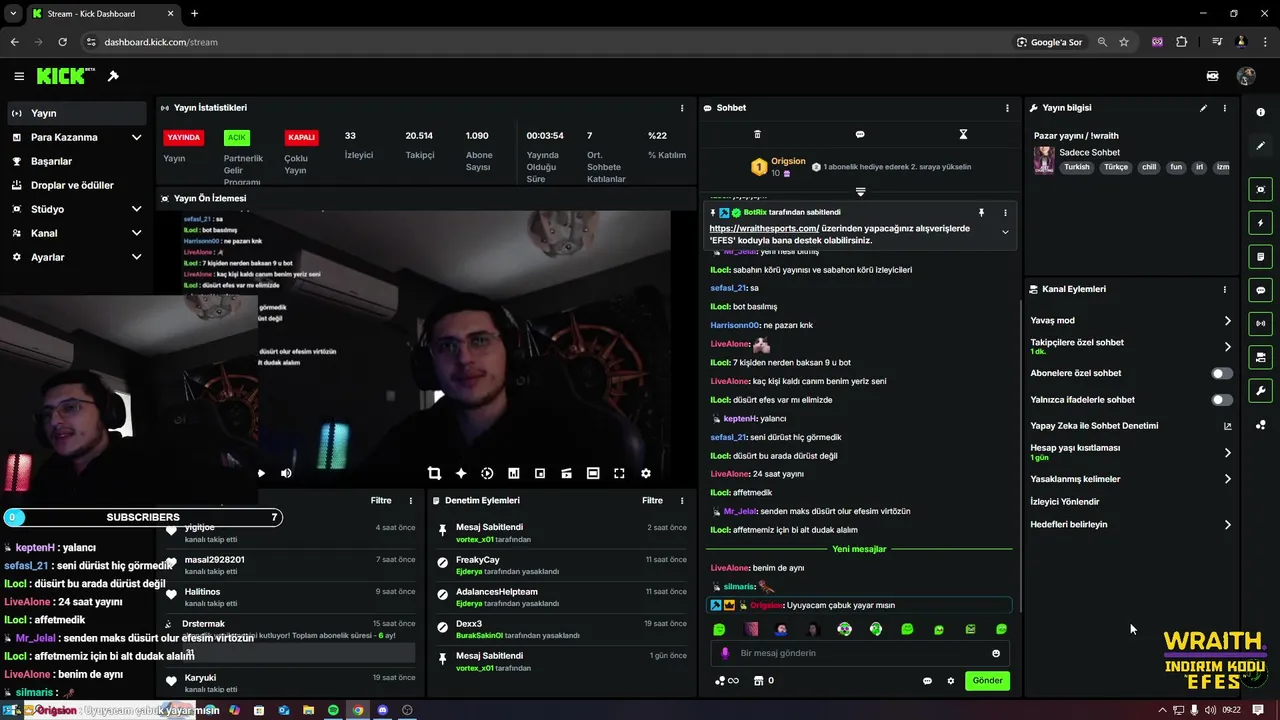Click the FreakyCay entry in Denetim Eylemleri
The width and height of the screenshot is (1280, 720).
[x=563, y=565]
